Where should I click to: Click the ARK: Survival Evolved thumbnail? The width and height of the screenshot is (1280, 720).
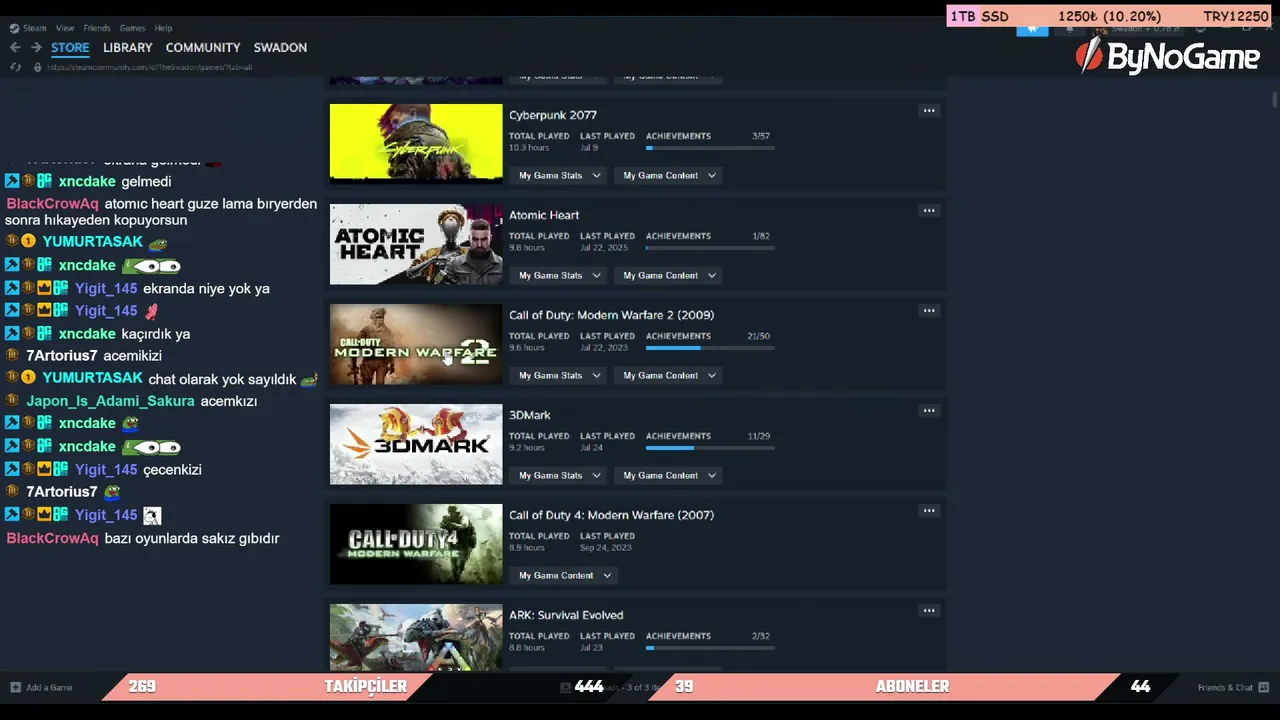click(416, 637)
